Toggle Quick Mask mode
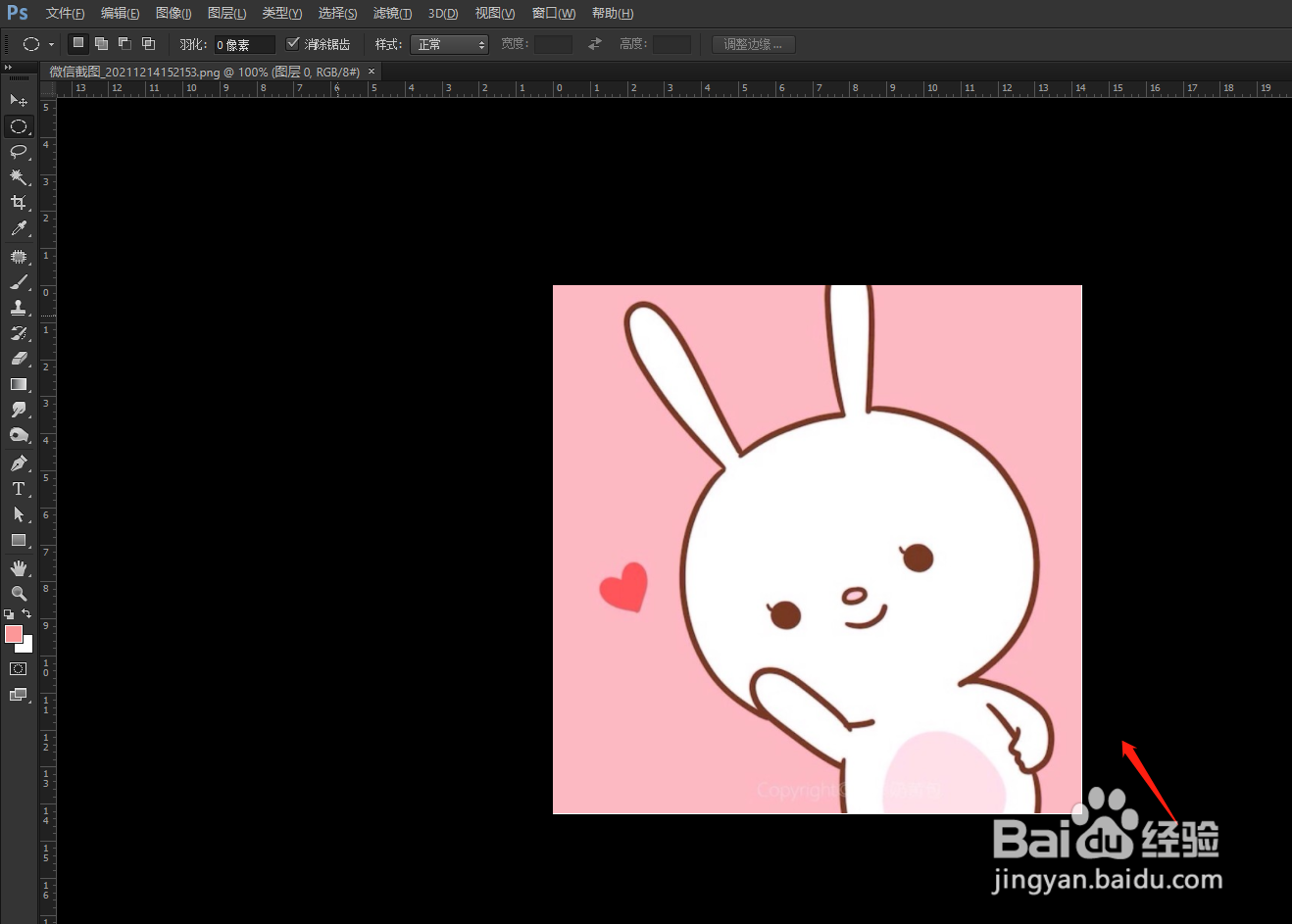1292x924 pixels. coord(19,669)
